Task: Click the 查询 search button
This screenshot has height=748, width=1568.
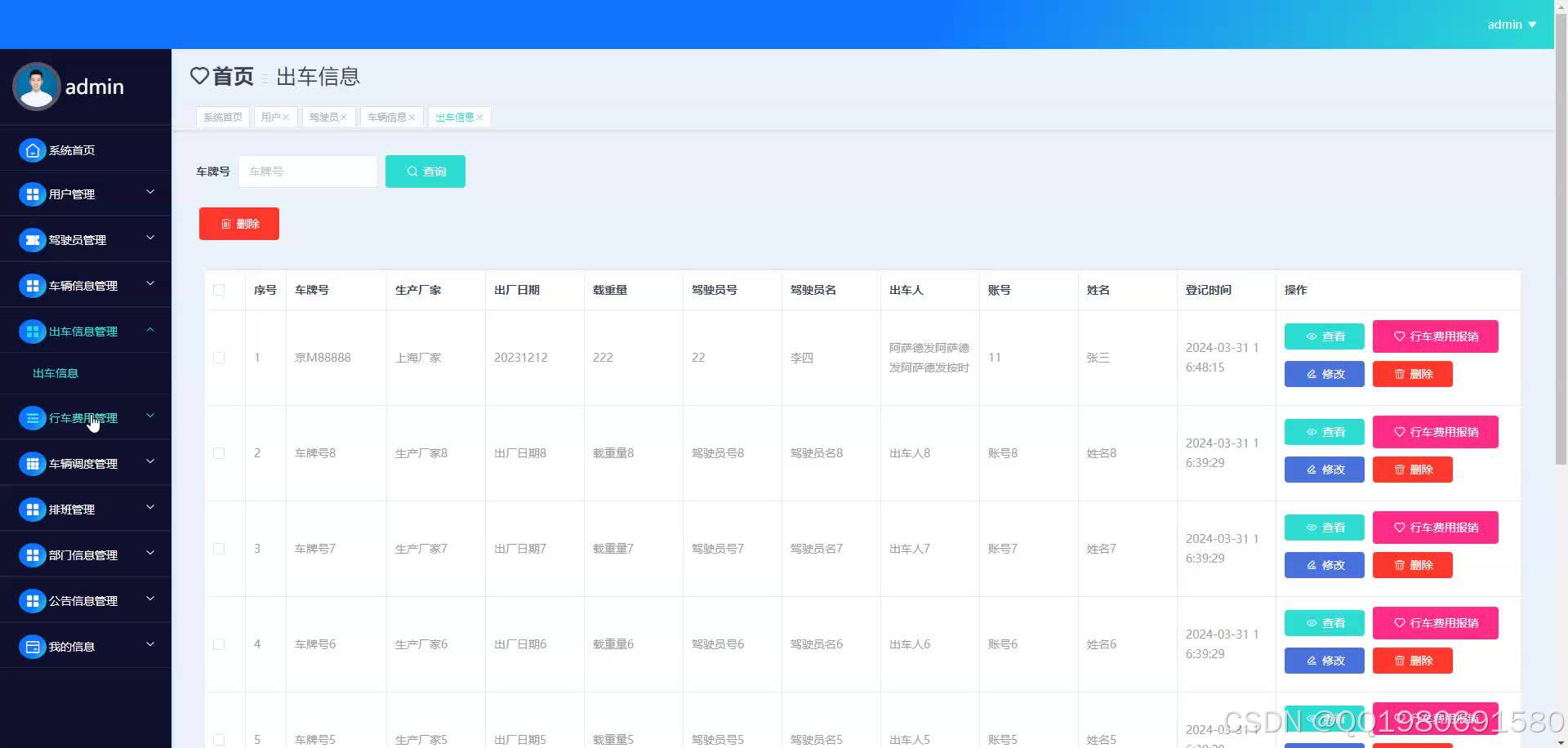Action: [425, 171]
